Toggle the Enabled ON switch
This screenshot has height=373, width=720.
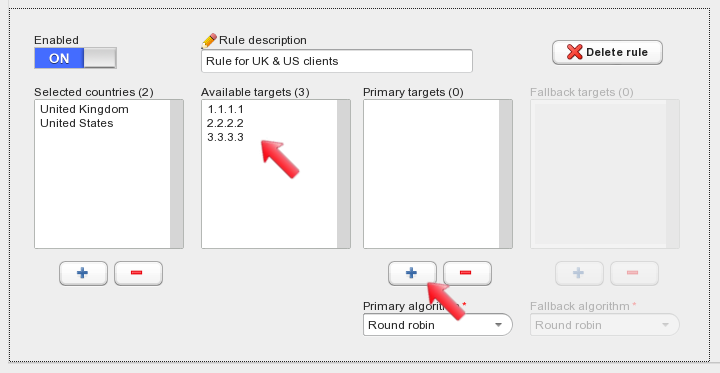click(x=75, y=58)
